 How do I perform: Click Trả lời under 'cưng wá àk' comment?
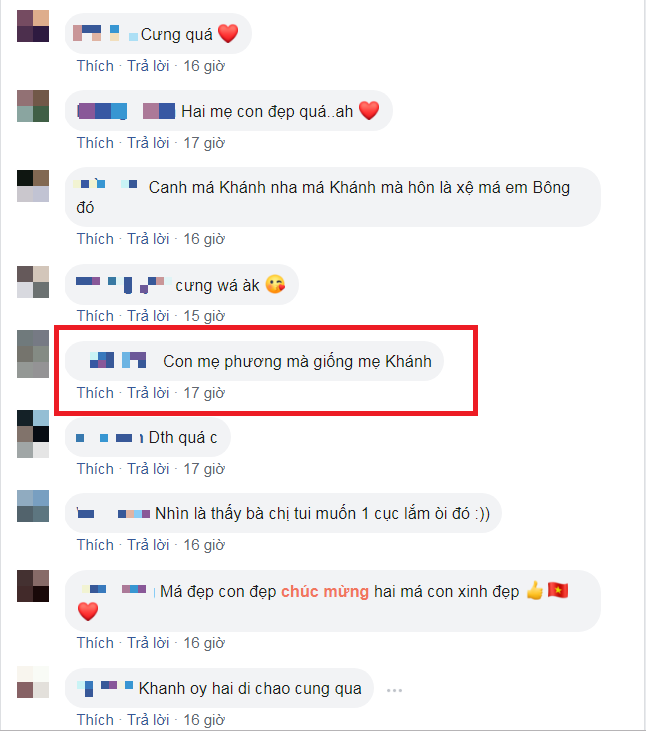[148, 316]
